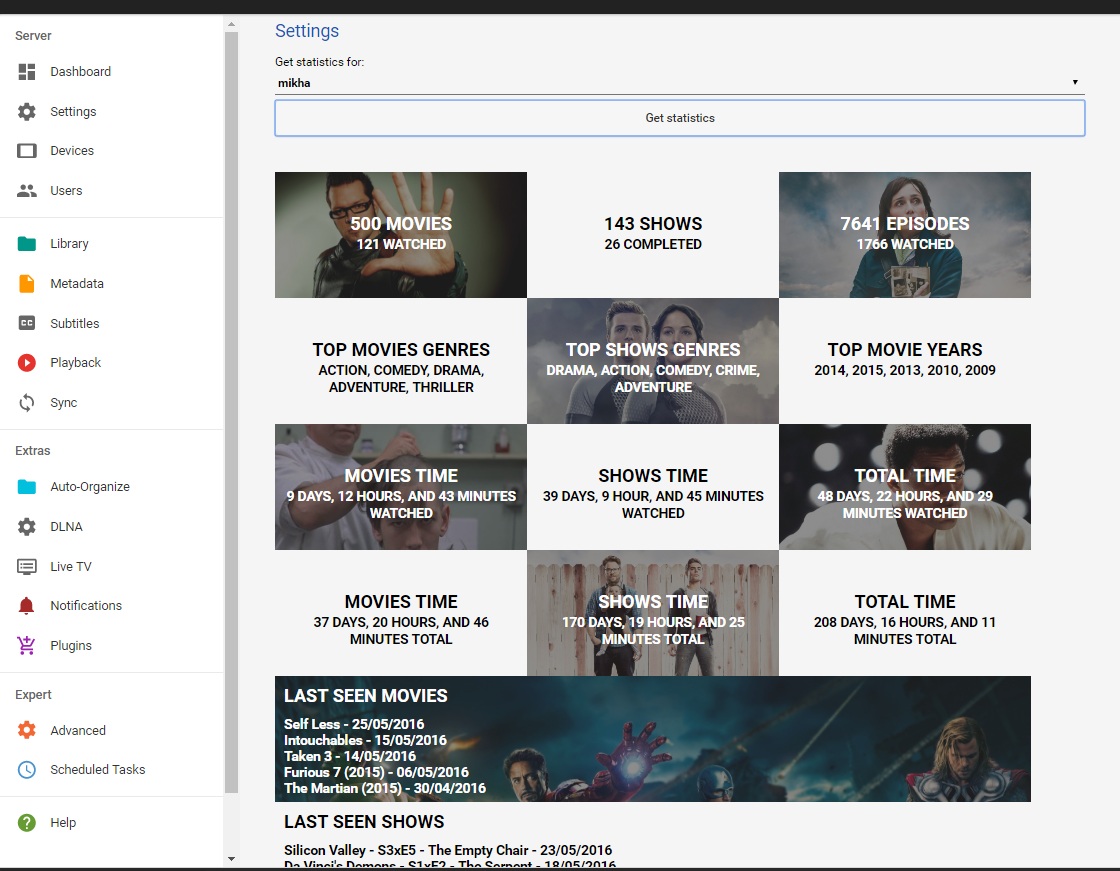
Task: Click the Auto-Organize folder icon
Action: (x=26, y=487)
